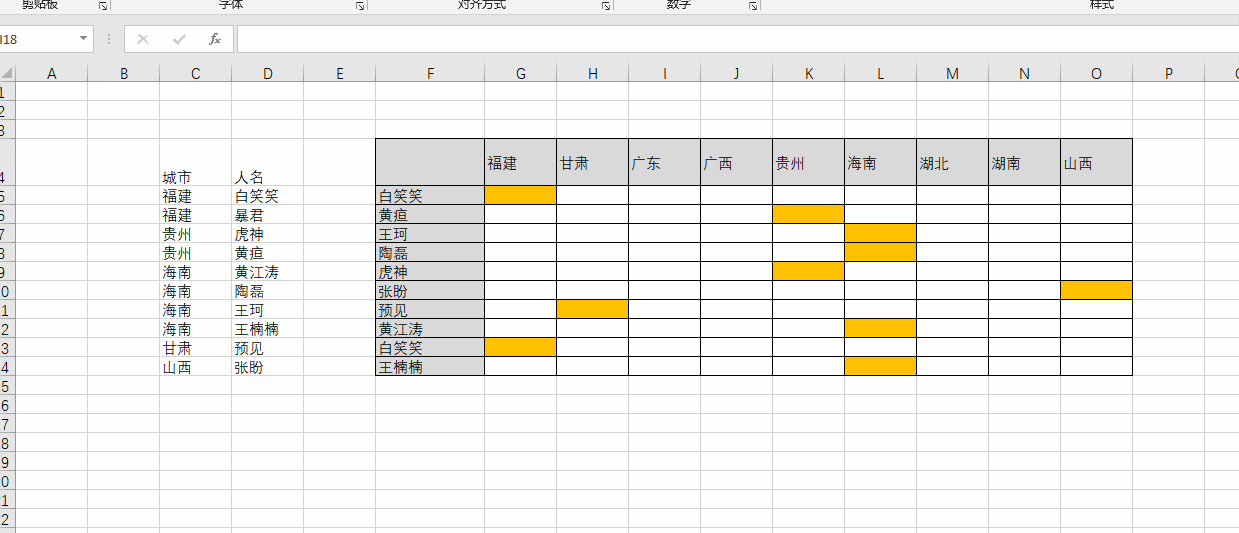This screenshot has width=1239, height=533.
Task: Click inside the Name Box field
Action: pyautogui.click(x=37, y=39)
